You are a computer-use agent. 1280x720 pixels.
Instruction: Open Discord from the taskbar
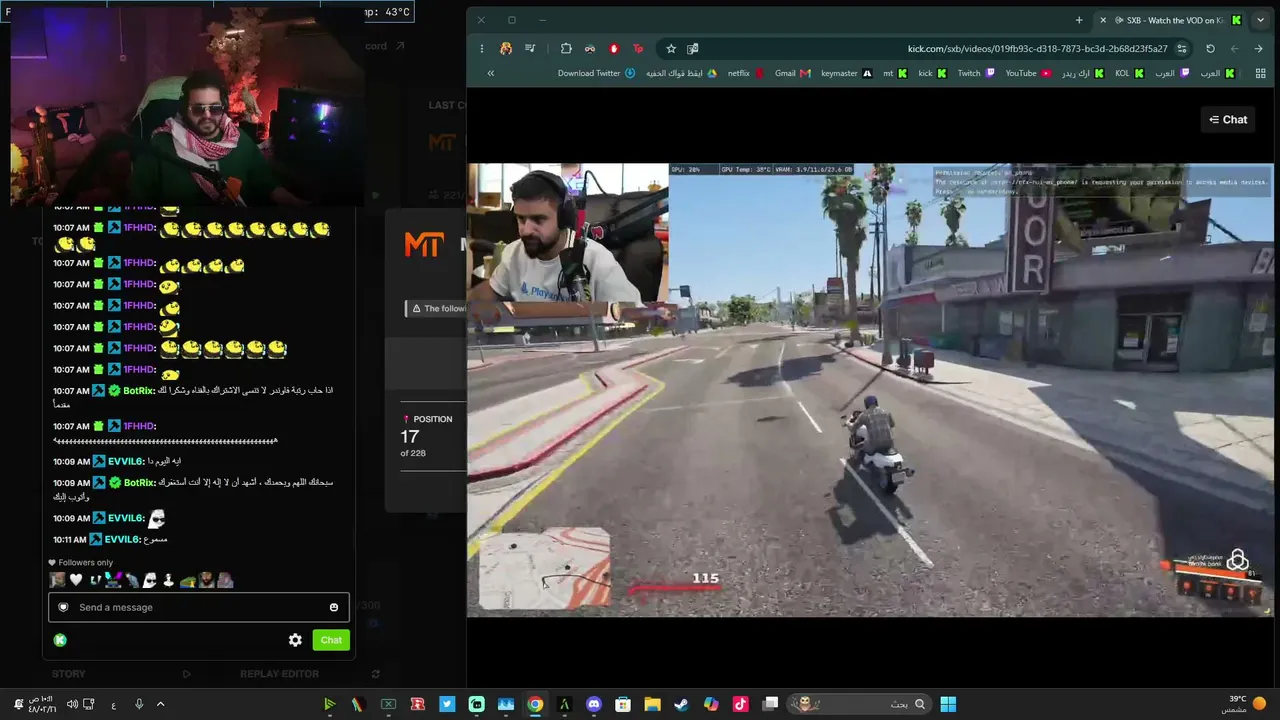tap(594, 704)
